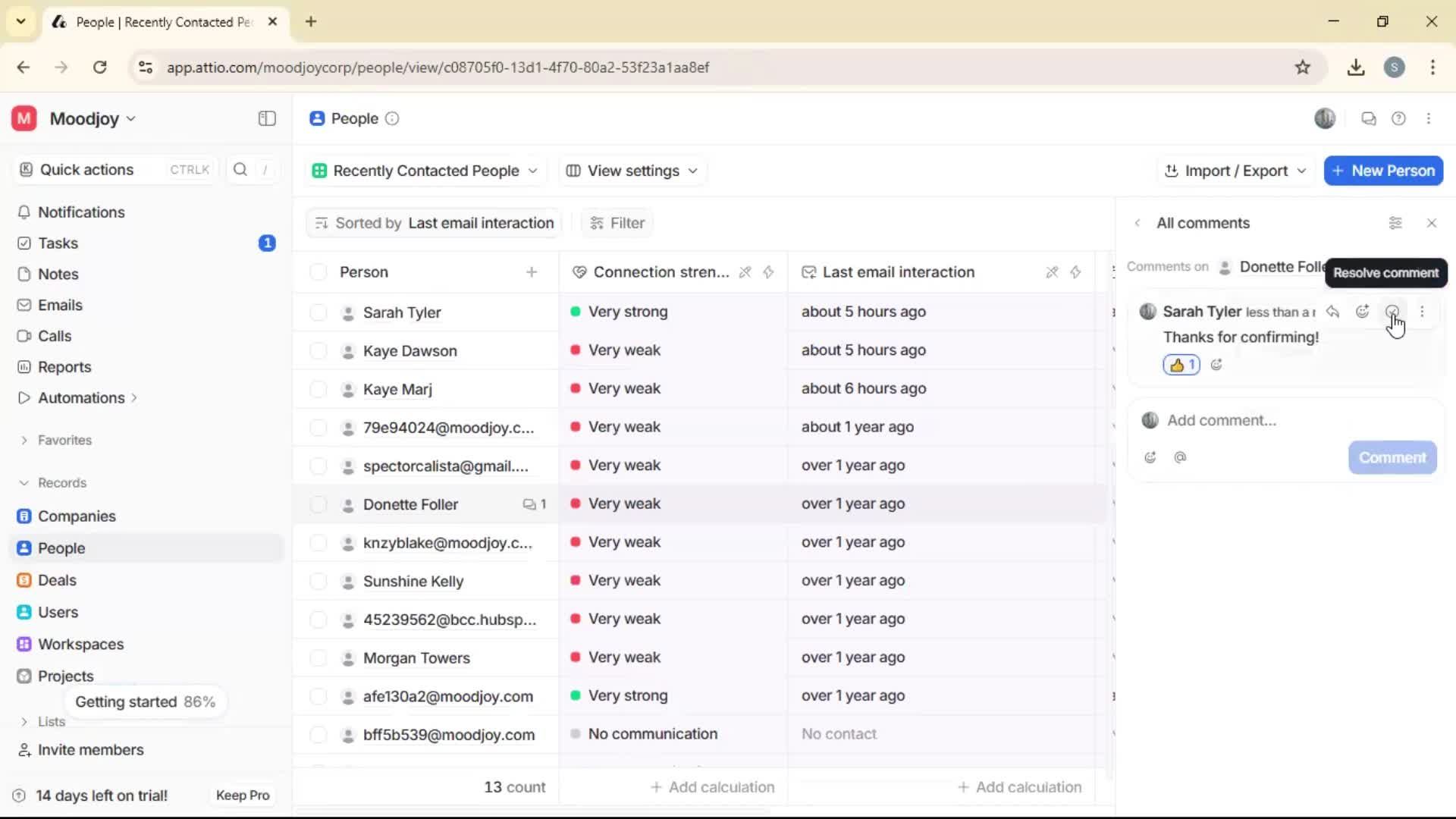Select Donette Foller's row checkbox
The width and height of the screenshot is (1456, 819).
tap(318, 504)
